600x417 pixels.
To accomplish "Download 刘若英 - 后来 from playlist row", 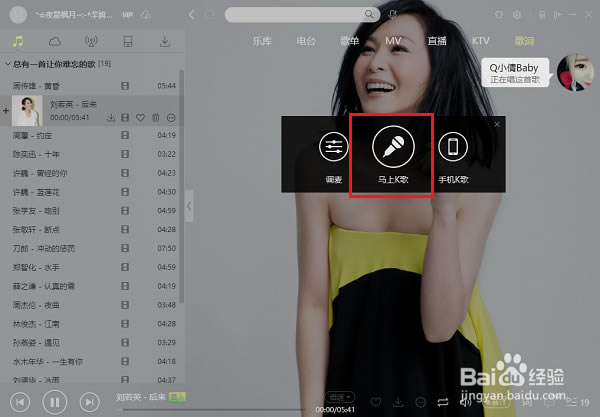I will (111, 117).
